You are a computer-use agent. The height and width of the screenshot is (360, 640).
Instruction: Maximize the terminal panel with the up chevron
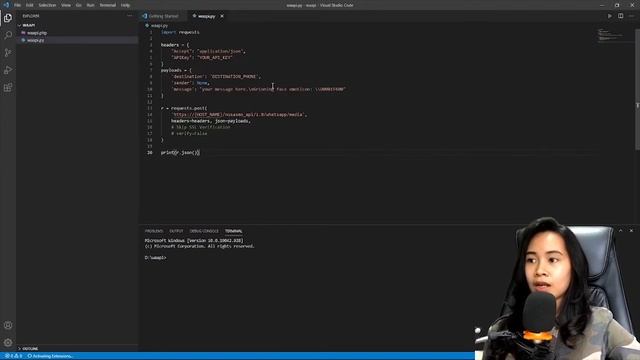620,231
